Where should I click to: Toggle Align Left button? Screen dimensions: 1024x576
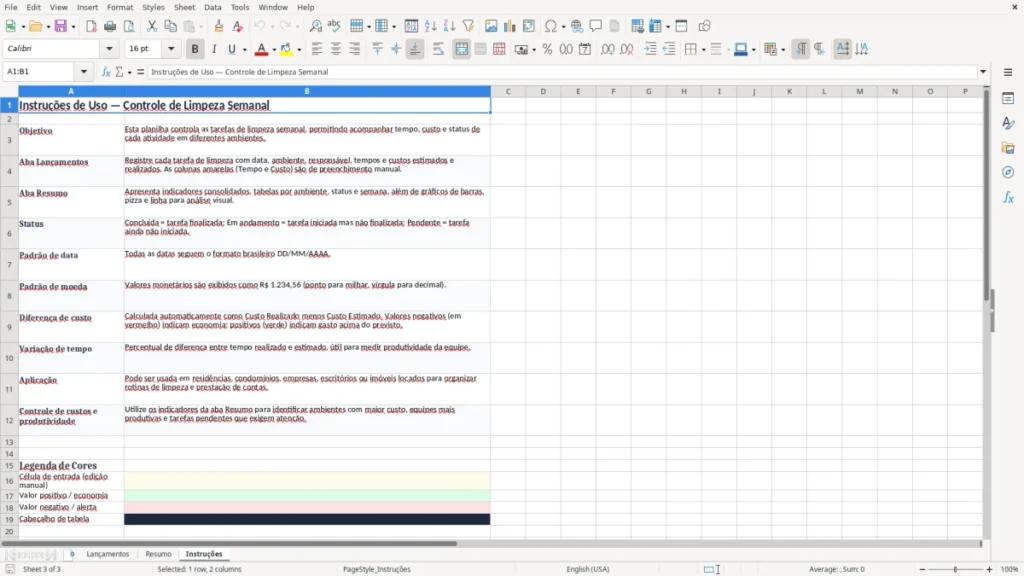pos(317,49)
